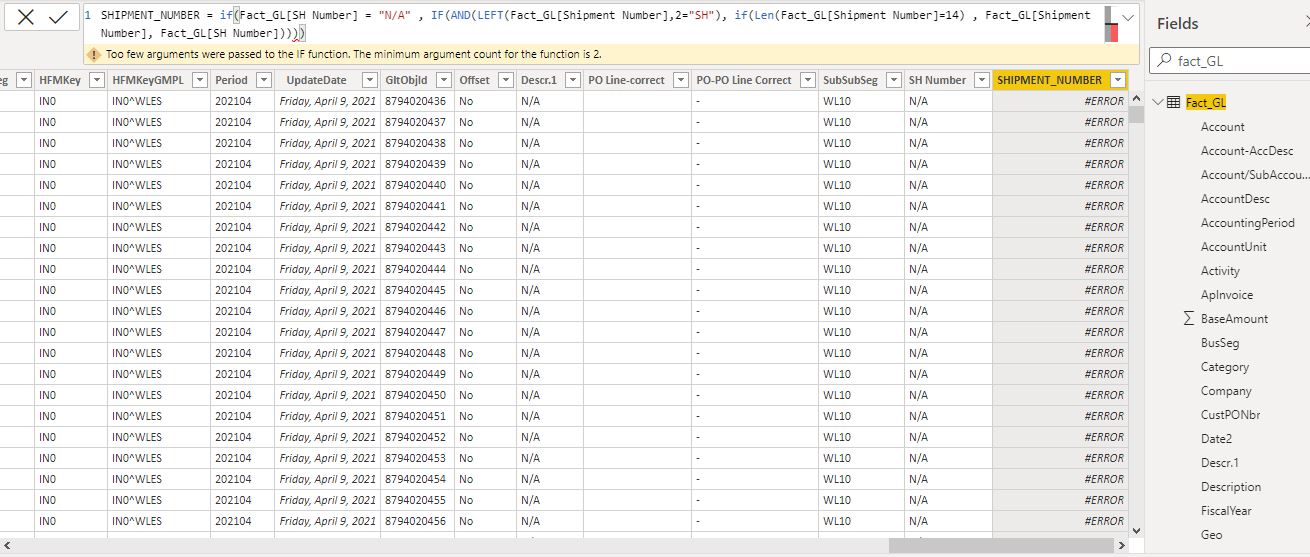Select the Activity field
The height and width of the screenshot is (557, 1310).
(x=1220, y=271)
